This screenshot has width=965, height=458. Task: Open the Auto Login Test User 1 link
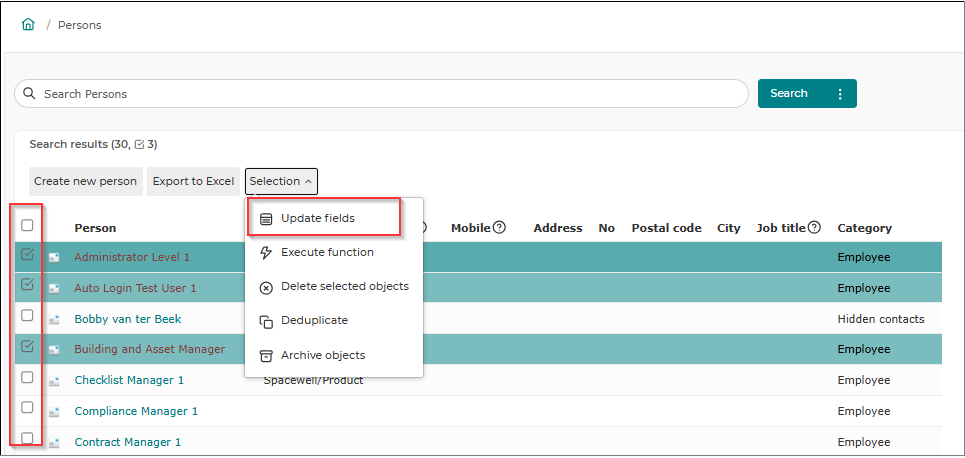(135, 288)
